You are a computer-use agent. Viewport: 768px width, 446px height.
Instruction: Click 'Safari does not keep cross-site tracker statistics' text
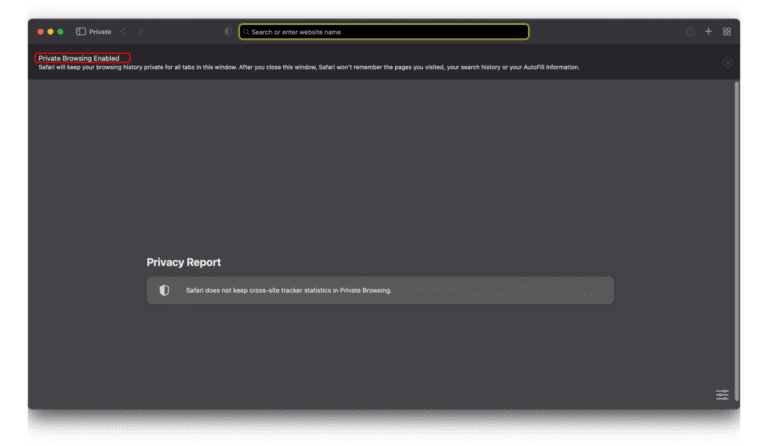pyautogui.click(x=288, y=290)
